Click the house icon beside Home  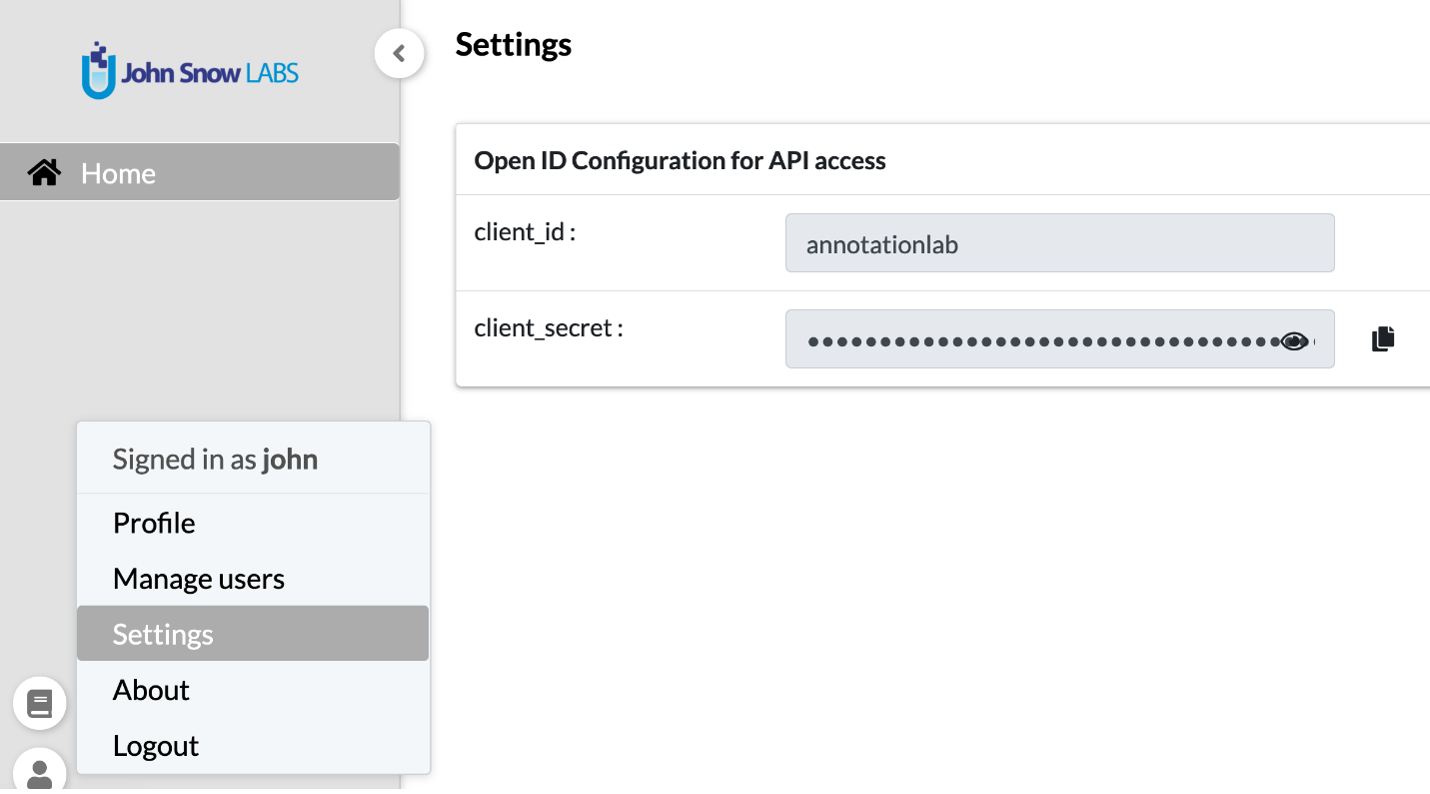click(x=44, y=172)
